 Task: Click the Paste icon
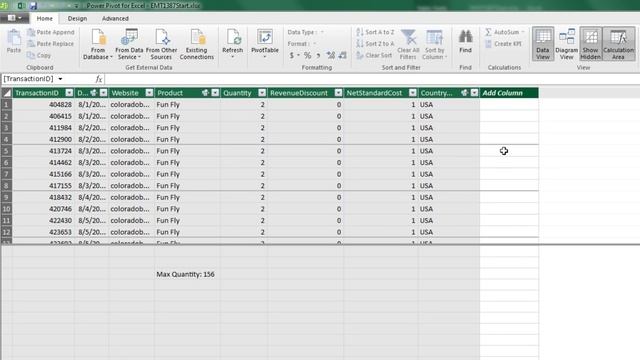click(x=13, y=38)
